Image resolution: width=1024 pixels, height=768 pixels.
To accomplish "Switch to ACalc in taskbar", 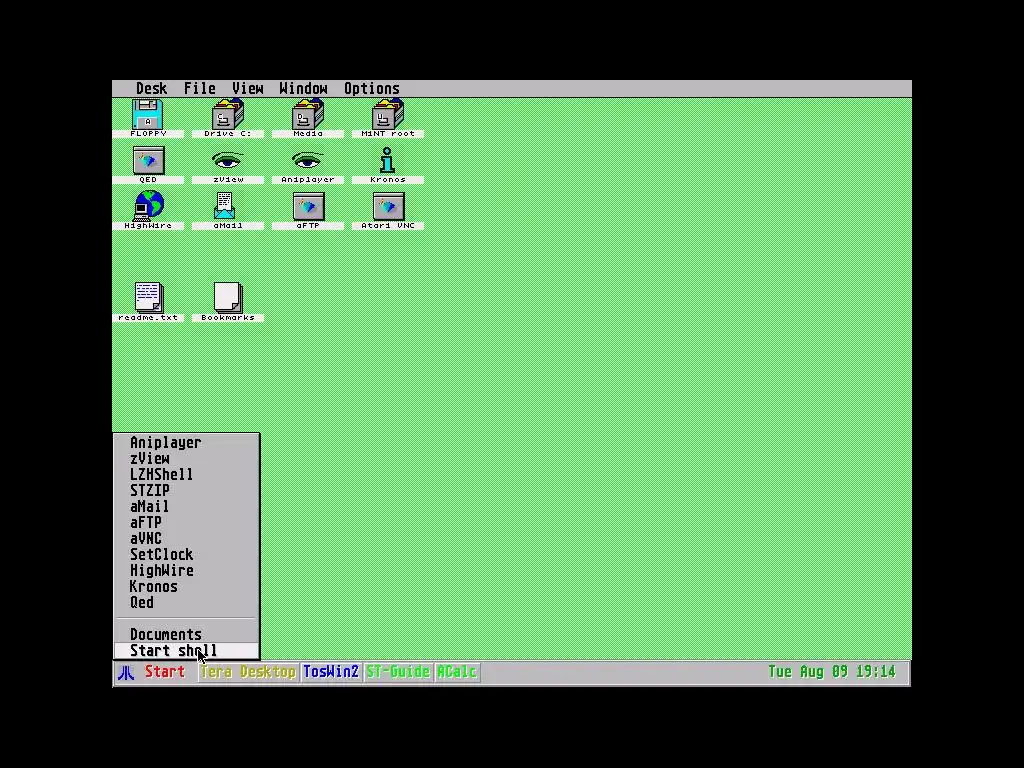I will [x=457, y=672].
